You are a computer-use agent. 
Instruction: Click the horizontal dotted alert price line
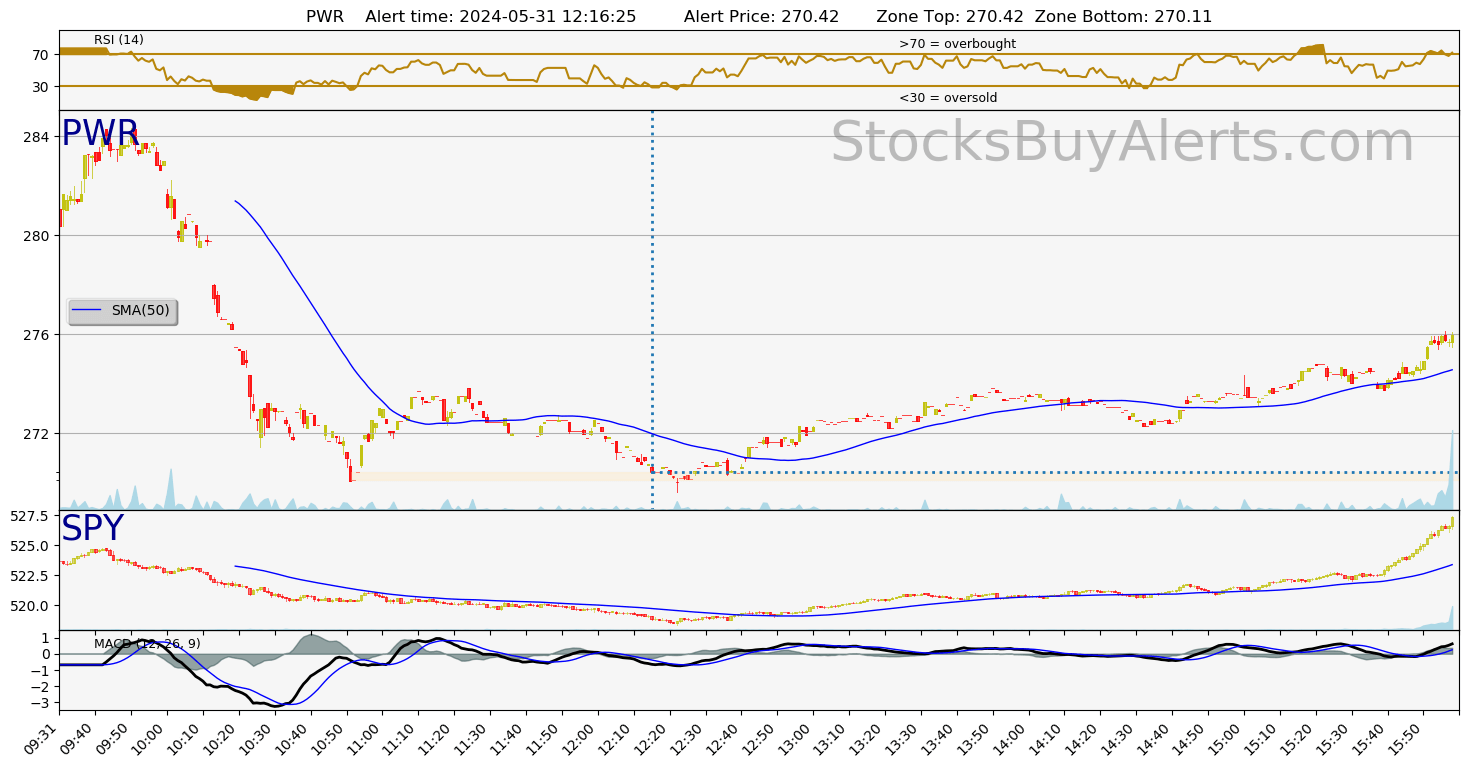1055,472
